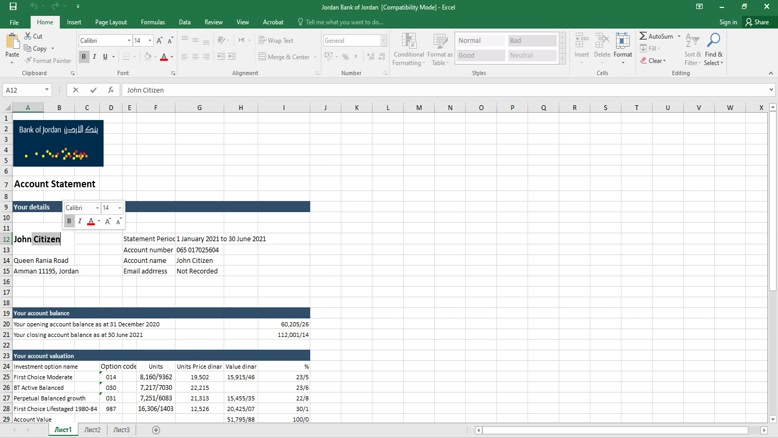Image resolution: width=778 pixels, height=438 pixels.
Task: Click ribbon font color A
Action: [x=164, y=57]
